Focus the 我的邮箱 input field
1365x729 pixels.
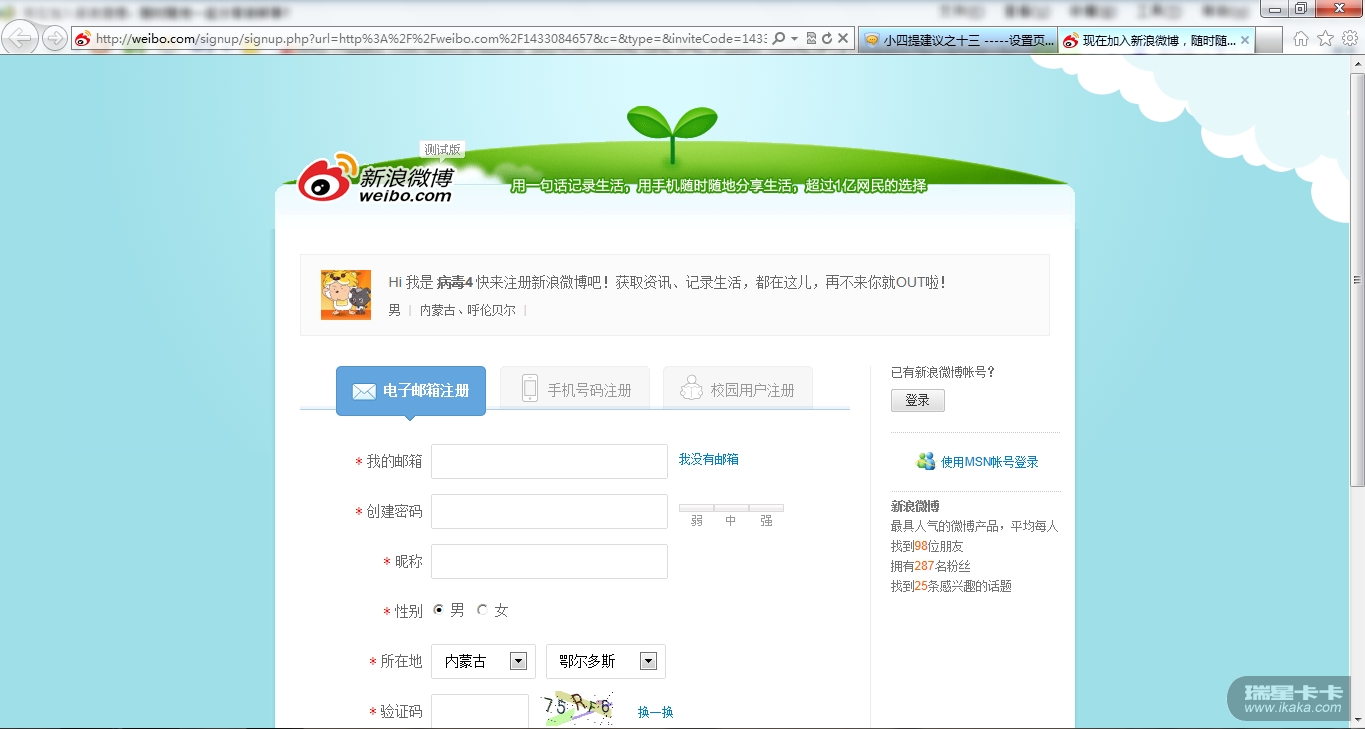tap(549, 461)
